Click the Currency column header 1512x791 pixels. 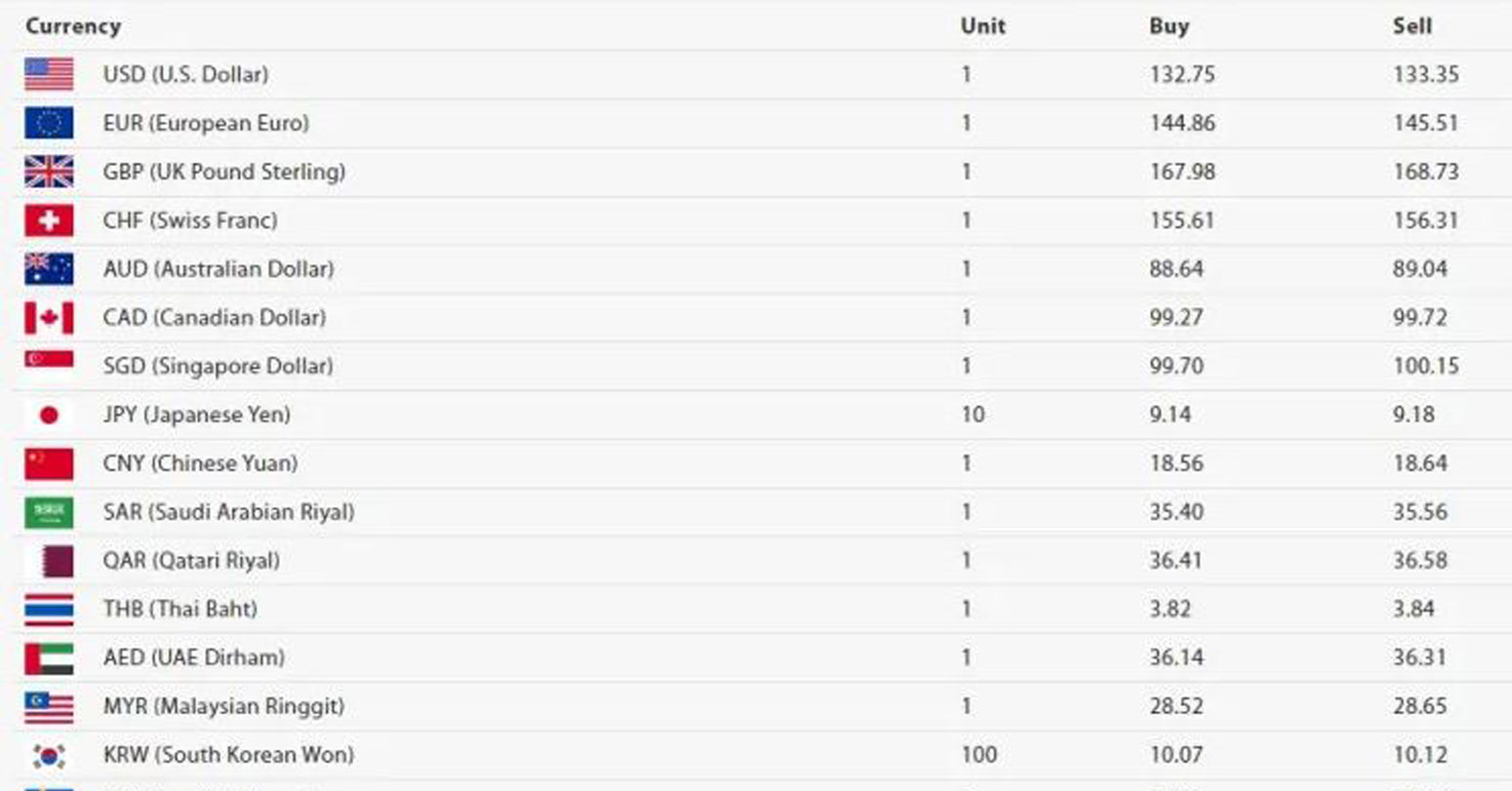(x=73, y=26)
